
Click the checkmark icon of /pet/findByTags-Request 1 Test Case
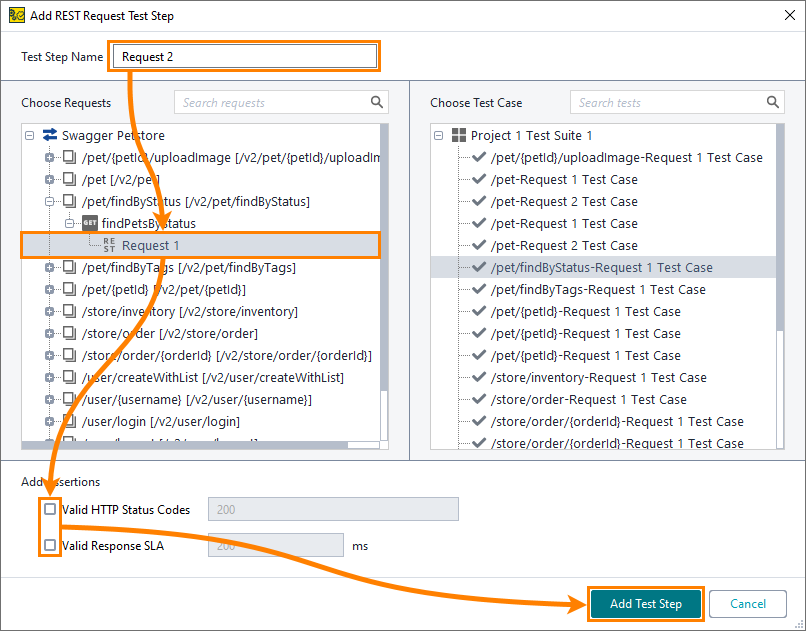coord(479,289)
